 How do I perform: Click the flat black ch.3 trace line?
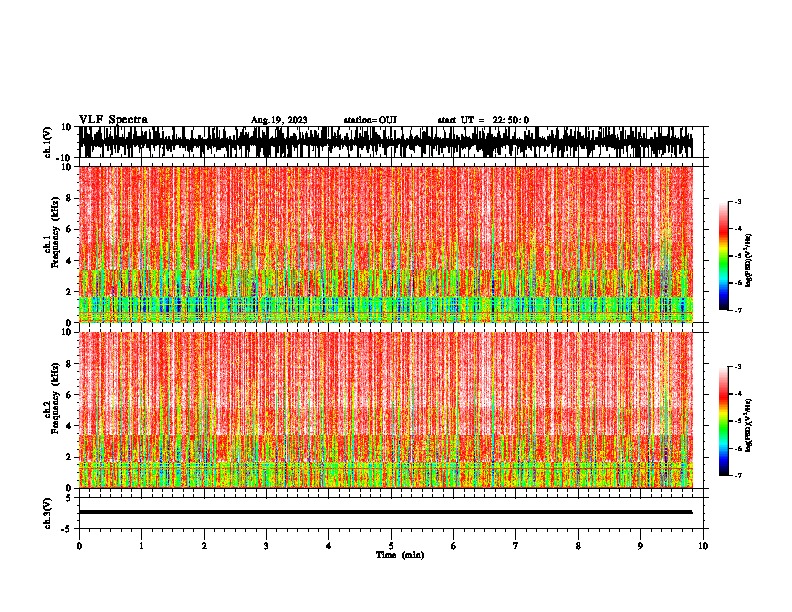point(386,512)
